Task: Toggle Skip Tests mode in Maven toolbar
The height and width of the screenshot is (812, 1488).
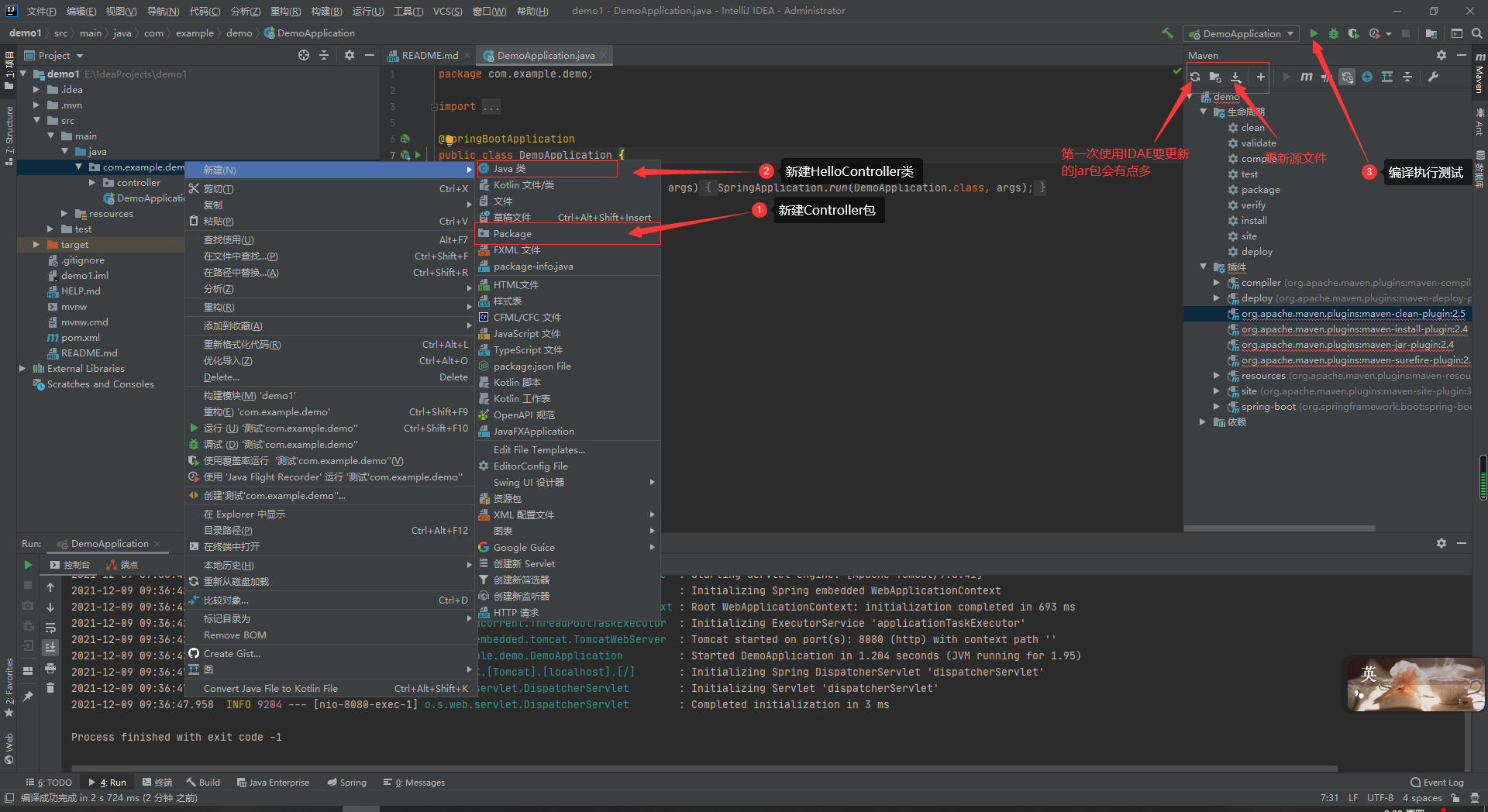Action: tap(1327, 77)
